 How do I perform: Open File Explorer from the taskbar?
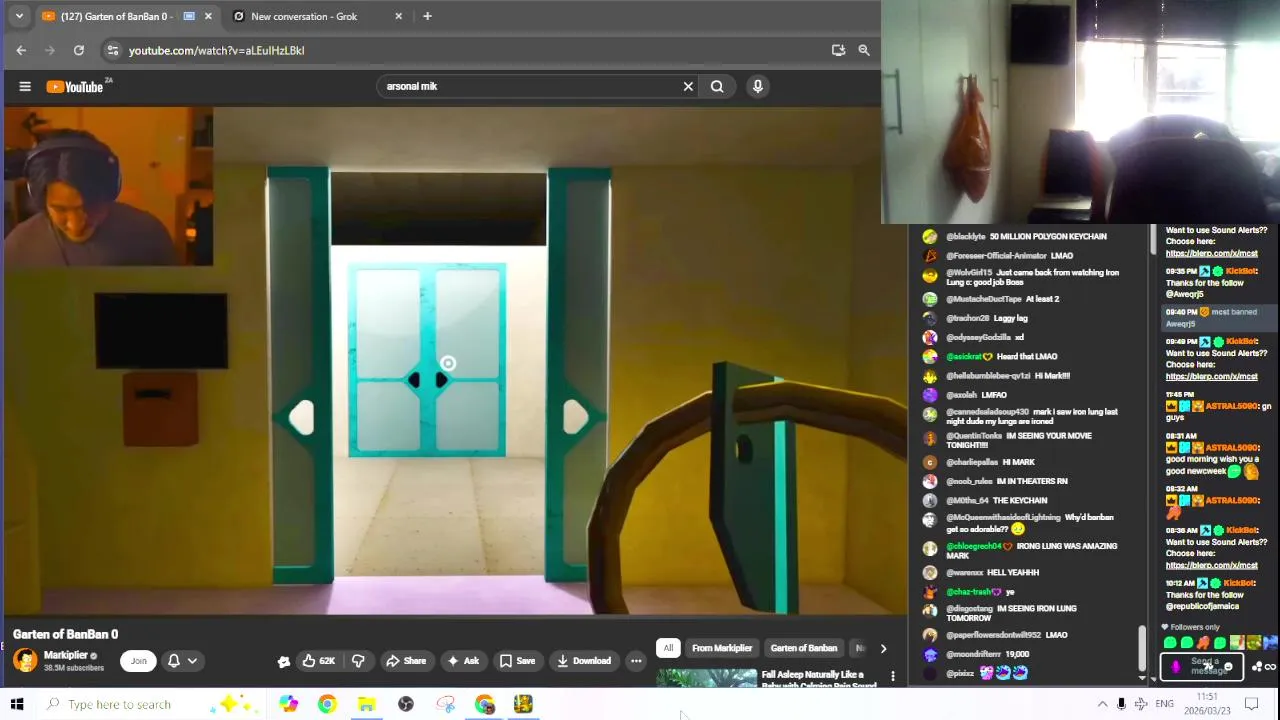pos(366,704)
